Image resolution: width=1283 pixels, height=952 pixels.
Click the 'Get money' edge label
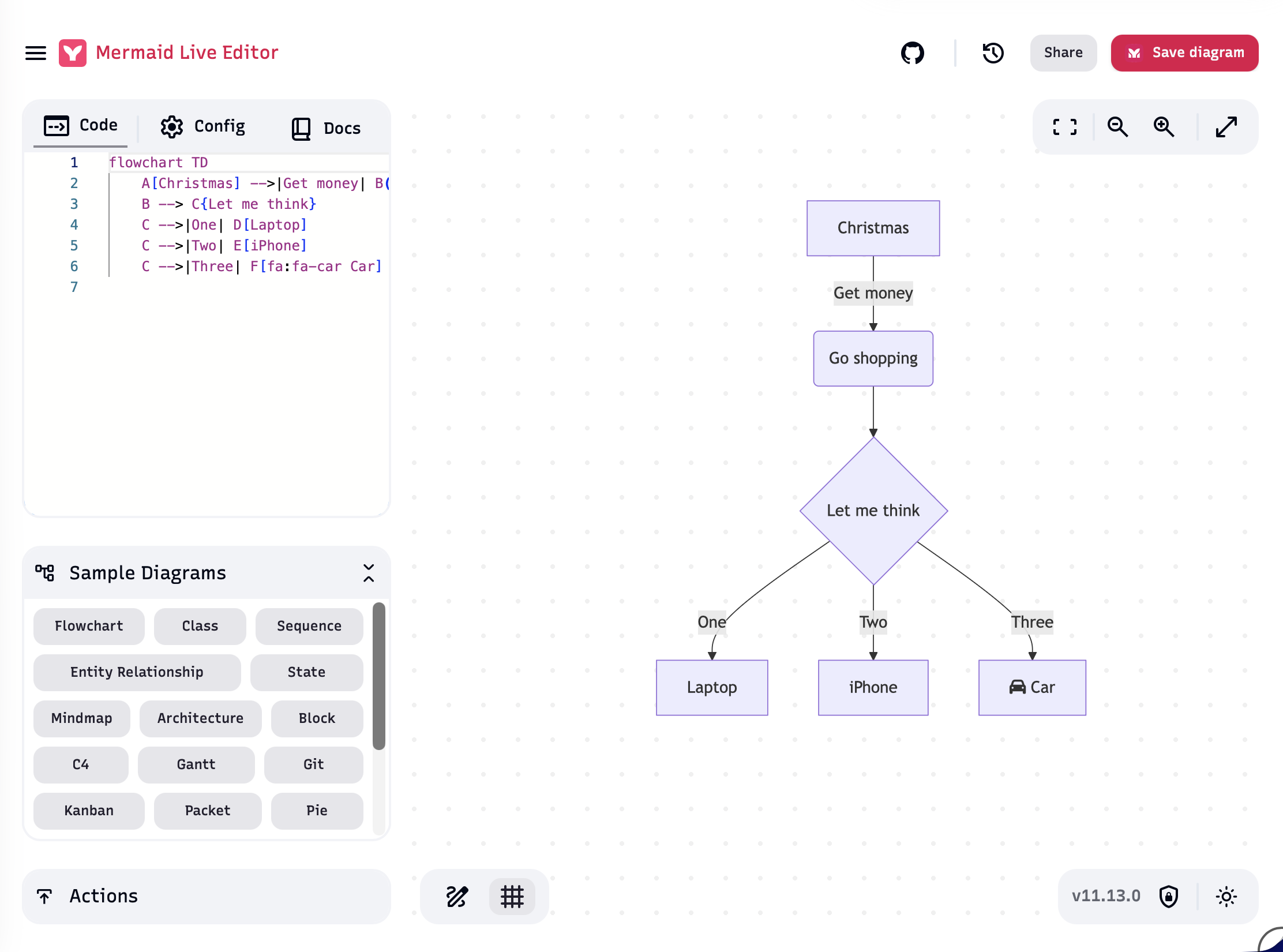click(873, 293)
